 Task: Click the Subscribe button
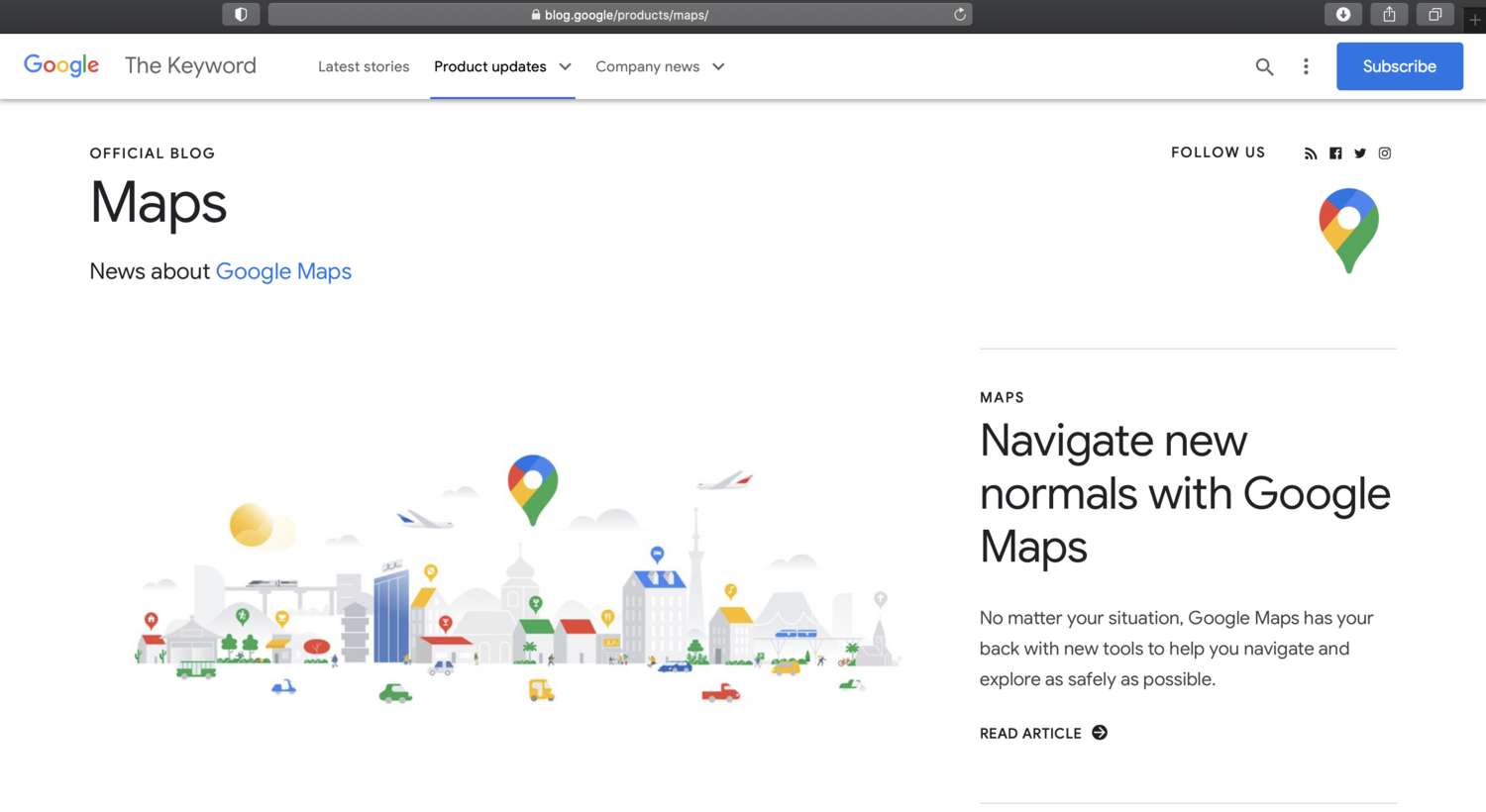[1399, 66]
